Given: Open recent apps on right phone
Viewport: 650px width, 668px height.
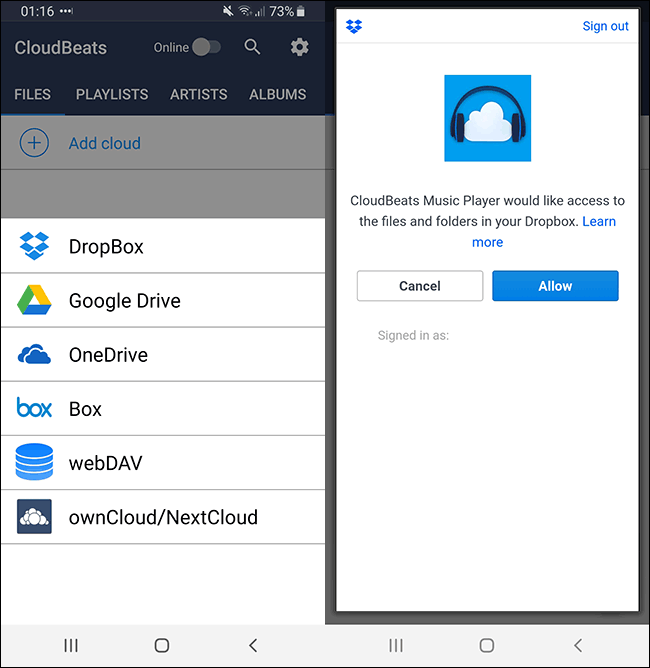Looking at the screenshot, I should [x=396, y=645].
